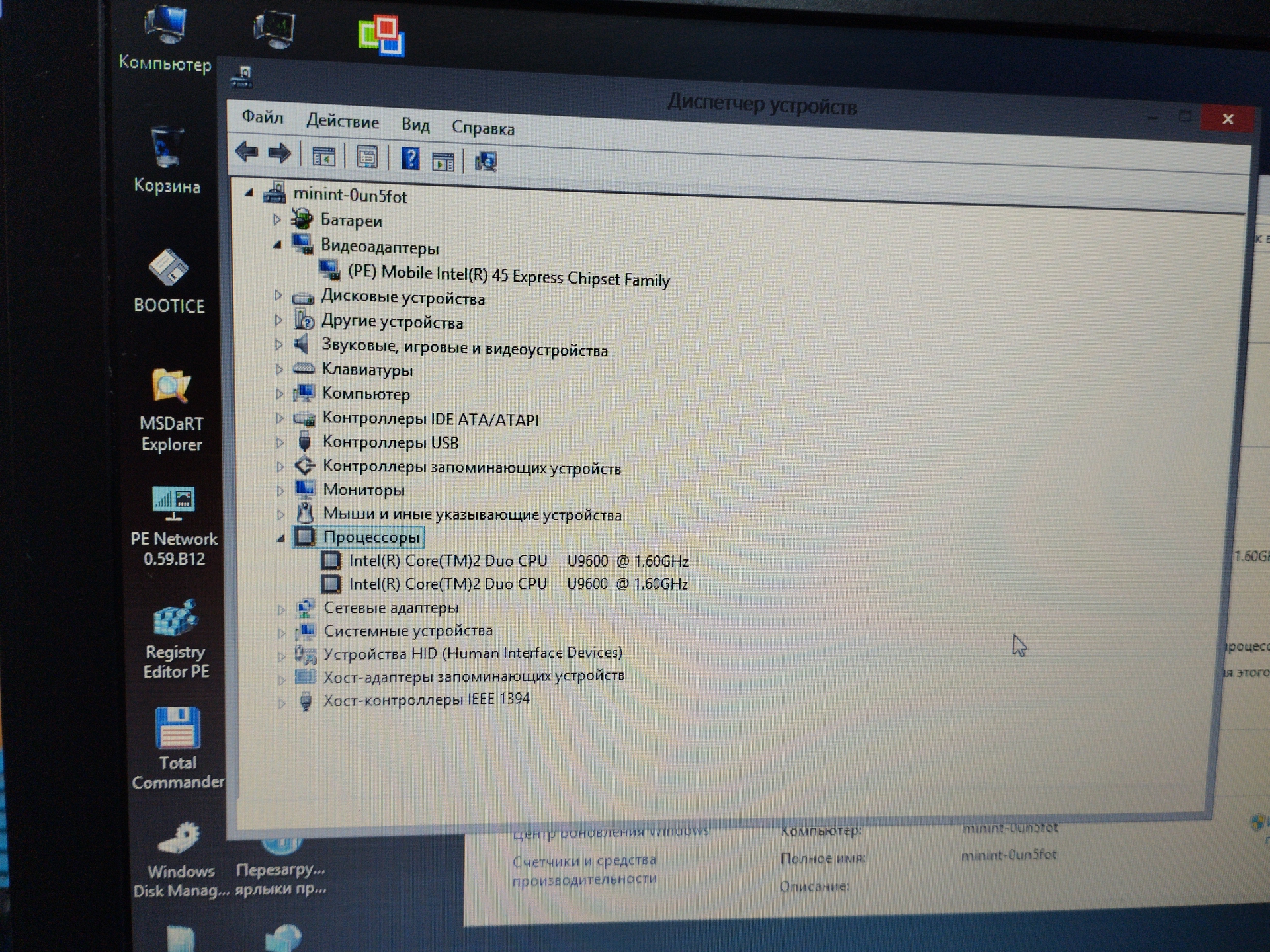Select Мыши и иные указывающие устройства label
The image size is (1270, 952).
pyautogui.click(x=472, y=514)
